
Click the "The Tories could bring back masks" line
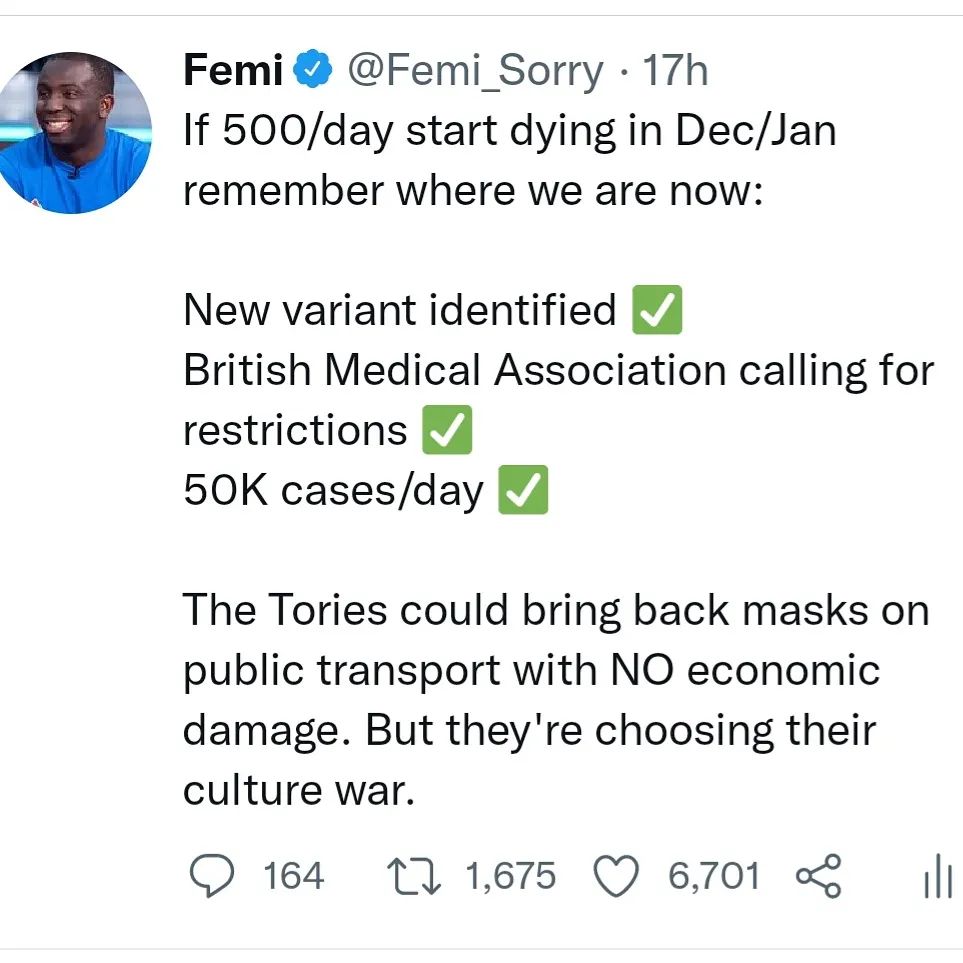tap(555, 610)
